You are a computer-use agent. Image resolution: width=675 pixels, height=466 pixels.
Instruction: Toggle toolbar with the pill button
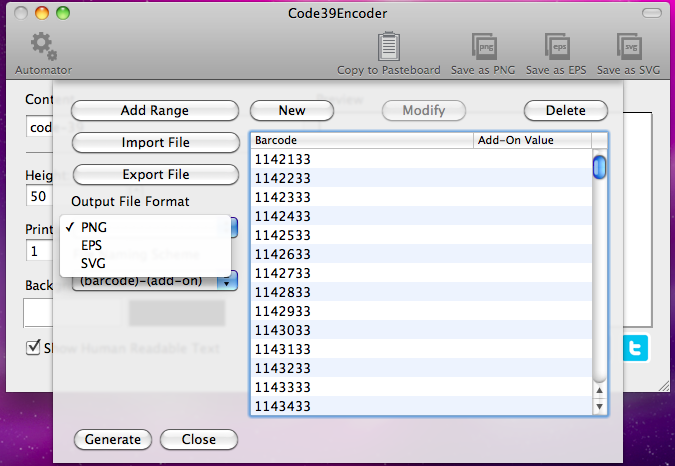(x=652, y=13)
